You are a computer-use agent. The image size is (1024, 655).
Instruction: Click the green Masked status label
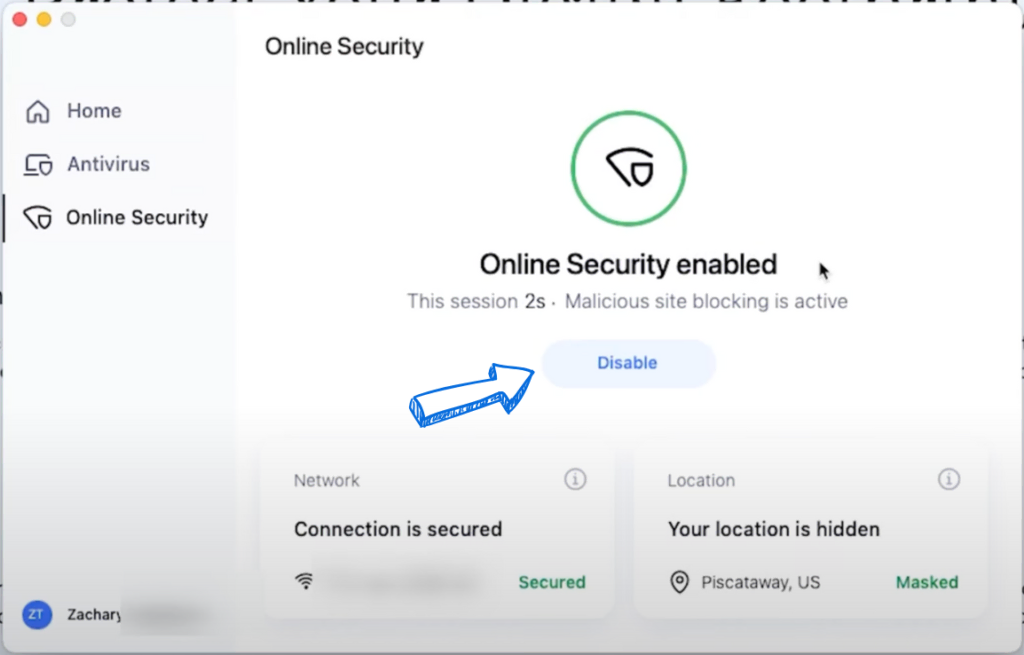tap(927, 582)
